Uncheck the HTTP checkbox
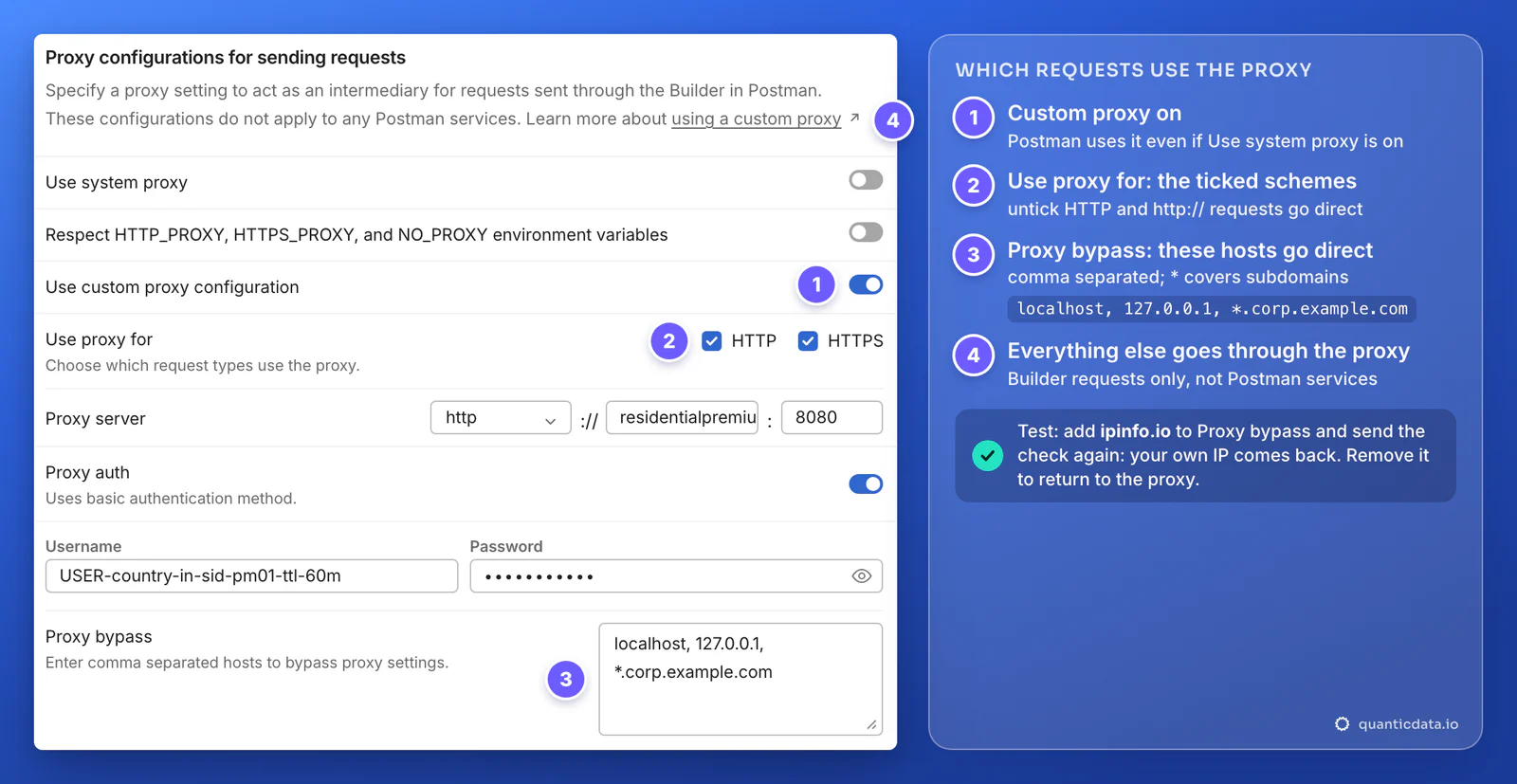 [x=712, y=341]
